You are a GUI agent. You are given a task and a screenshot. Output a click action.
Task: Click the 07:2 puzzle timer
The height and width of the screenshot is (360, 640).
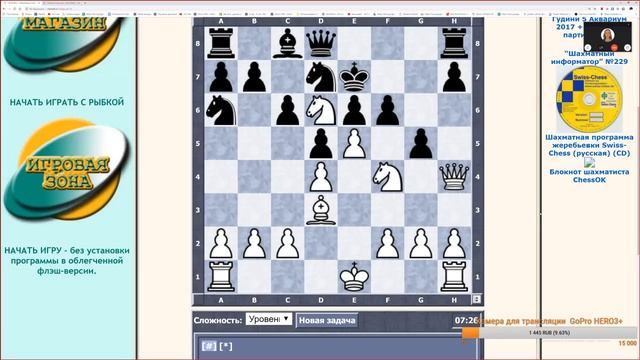coord(466,320)
